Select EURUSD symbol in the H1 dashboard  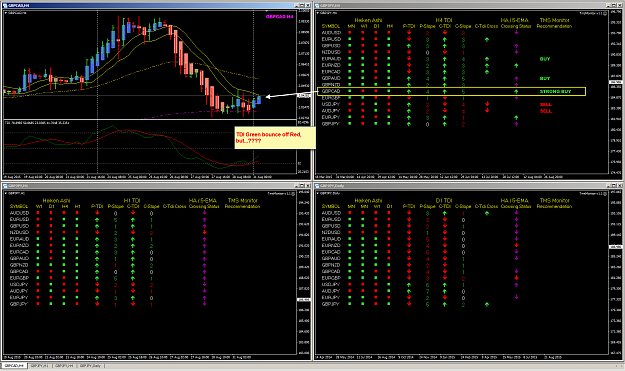pyautogui.click(x=20, y=220)
